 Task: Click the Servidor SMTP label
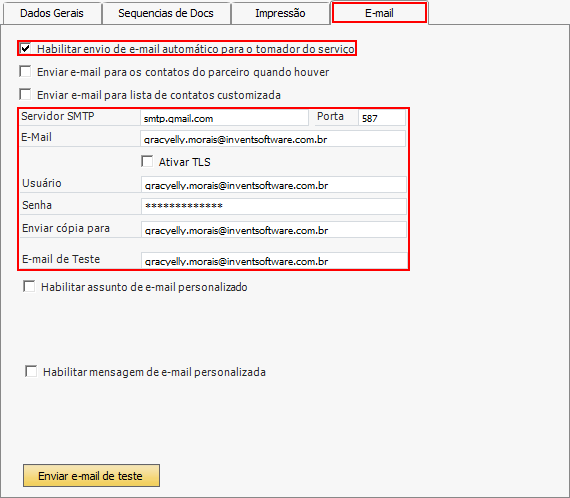click(57, 116)
